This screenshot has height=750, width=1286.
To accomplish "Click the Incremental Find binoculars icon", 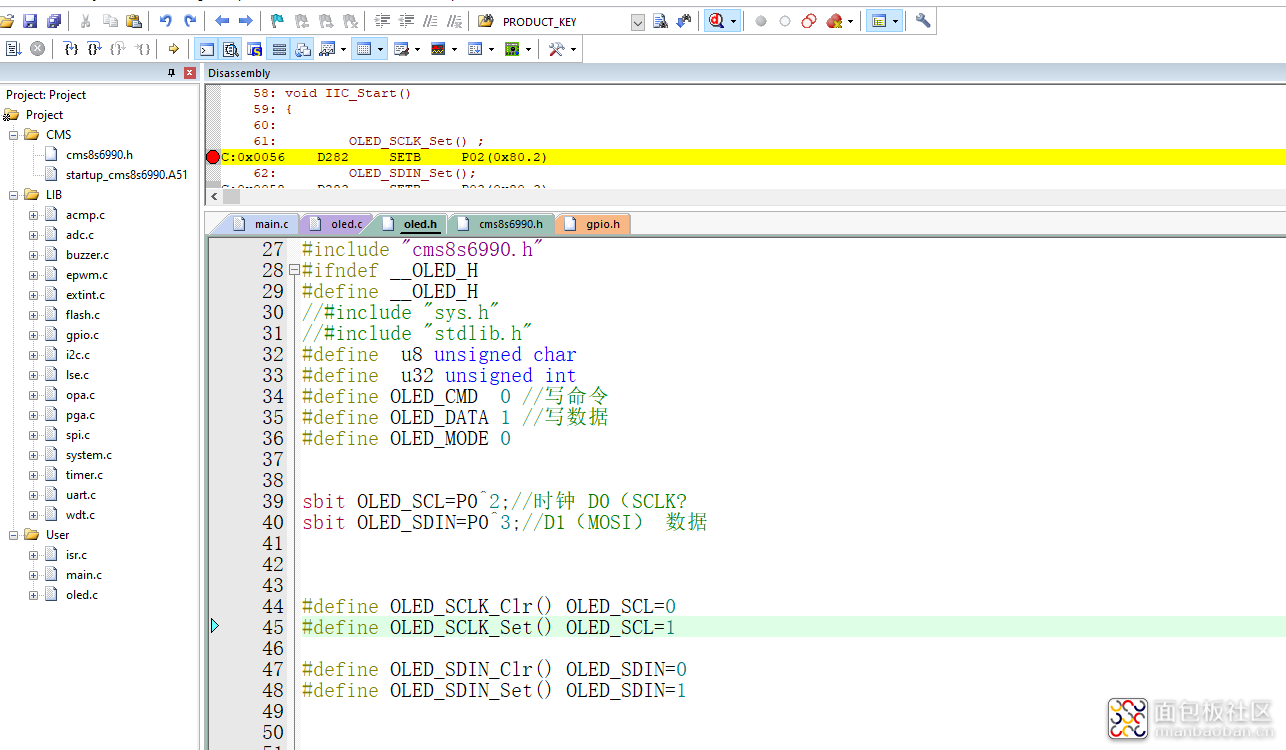I will pyautogui.click(x=684, y=21).
